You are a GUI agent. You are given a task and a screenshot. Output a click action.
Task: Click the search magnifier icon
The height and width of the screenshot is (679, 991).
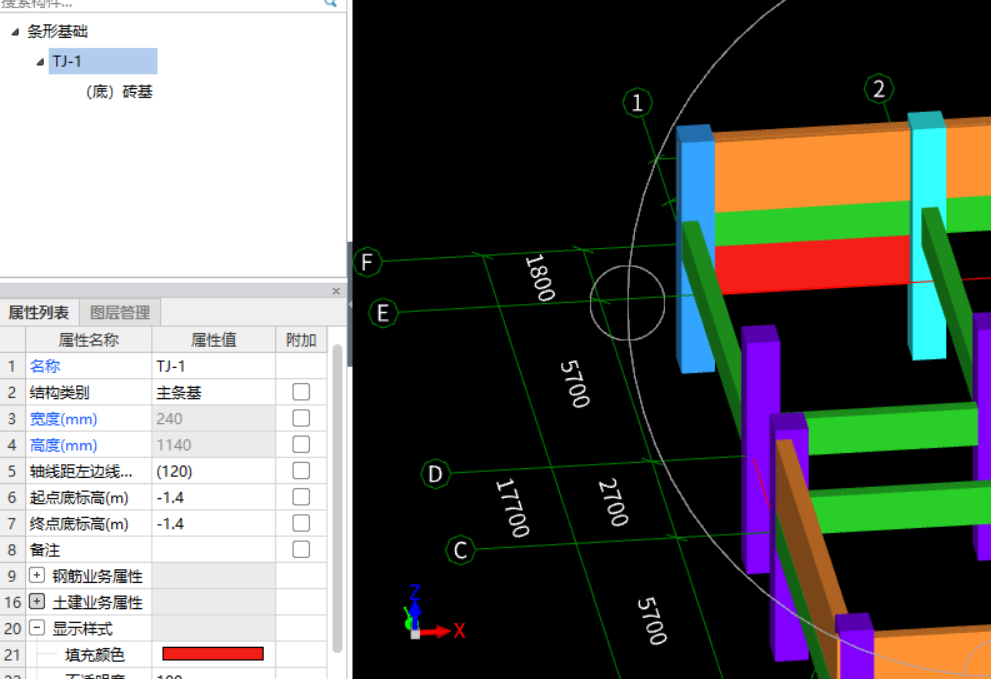330,3
